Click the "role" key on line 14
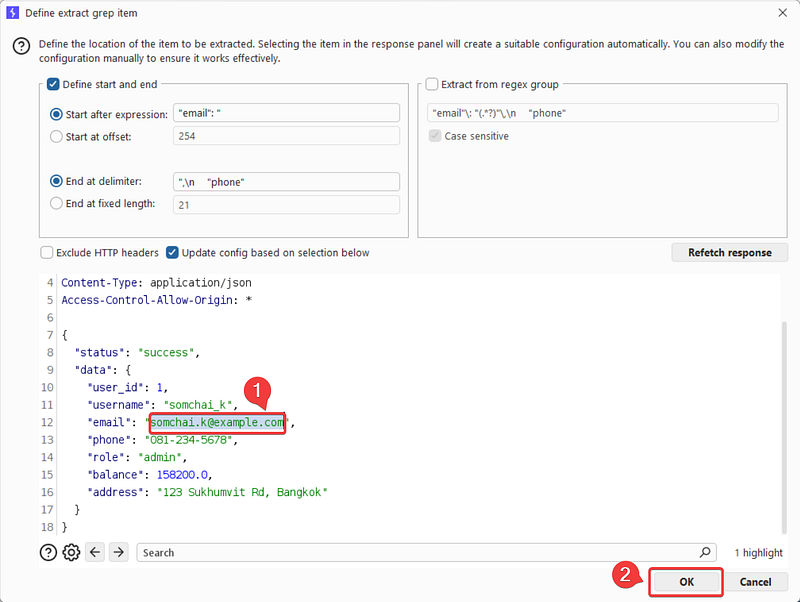This screenshot has height=602, width=800. (106, 457)
